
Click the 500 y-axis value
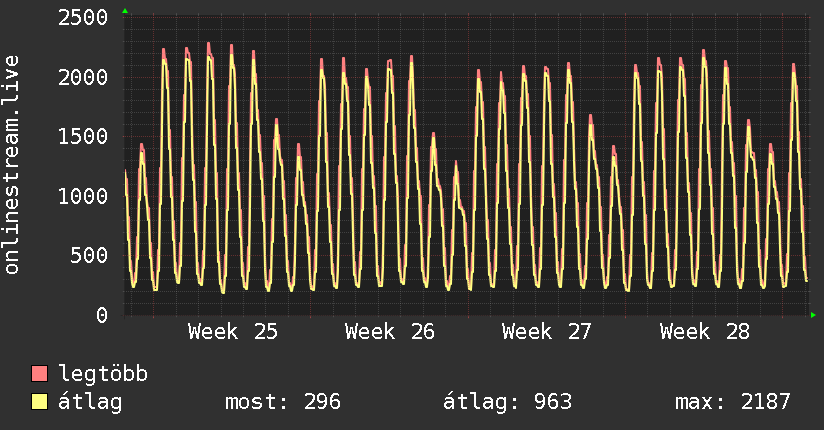(89, 255)
